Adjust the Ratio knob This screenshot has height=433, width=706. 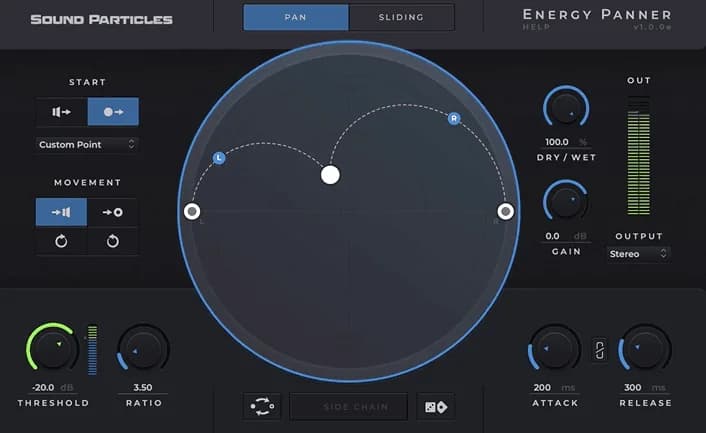click(x=144, y=349)
